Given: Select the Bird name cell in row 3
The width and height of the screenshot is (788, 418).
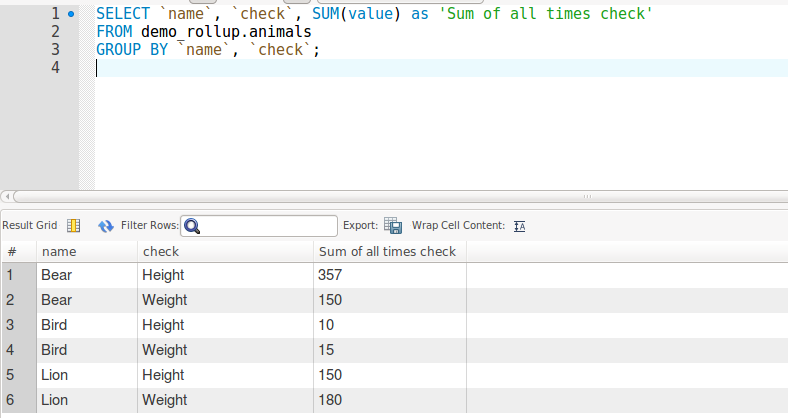Looking at the screenshot, I should click(x=88, y=325).
